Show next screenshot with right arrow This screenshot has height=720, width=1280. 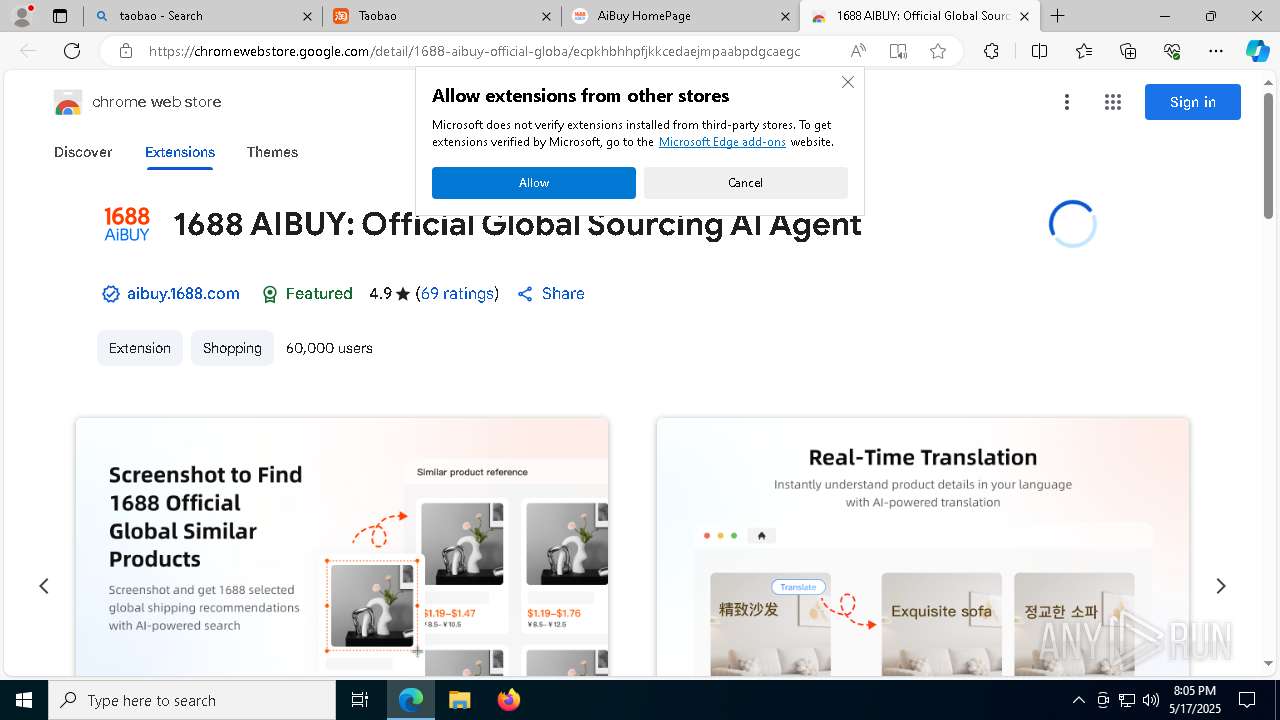point(1220,586)
